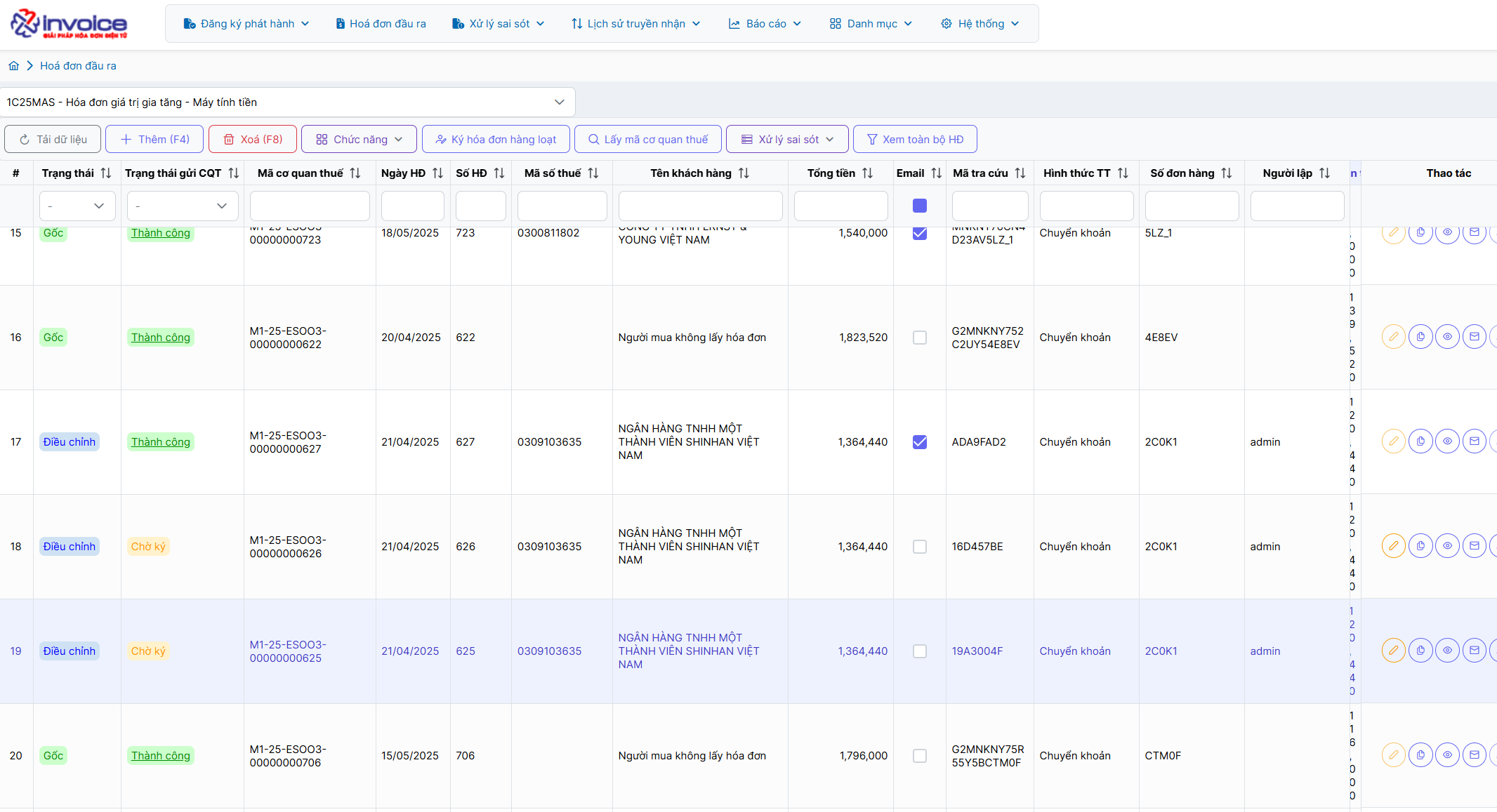Click the edit pencil icon for row 18
The width and height of the screenshot is (1497, 812).
(x=1393, y=546)
